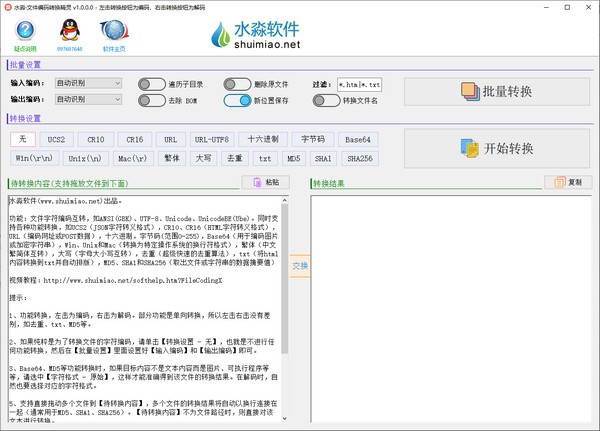Click the 开始转换 documents icon

[470, 148]
